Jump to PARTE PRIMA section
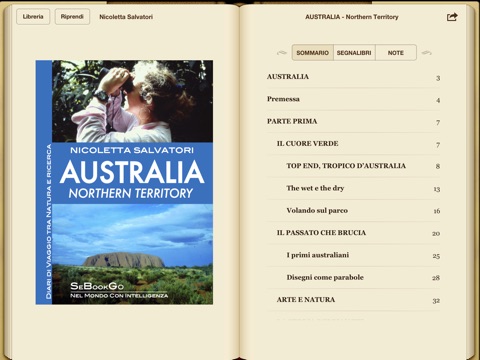 353,122
